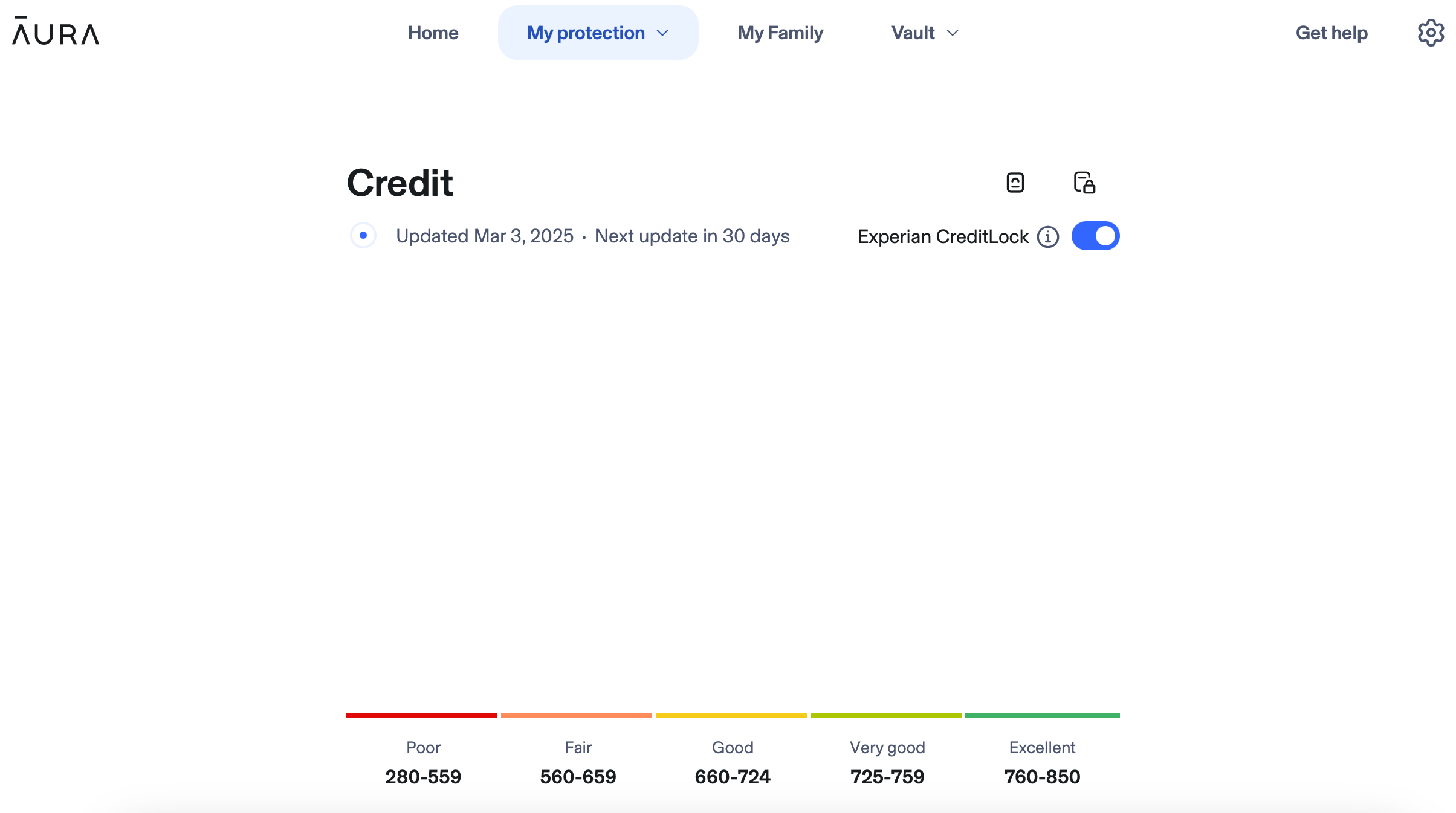Click the 'Good' label

(733, 748)
